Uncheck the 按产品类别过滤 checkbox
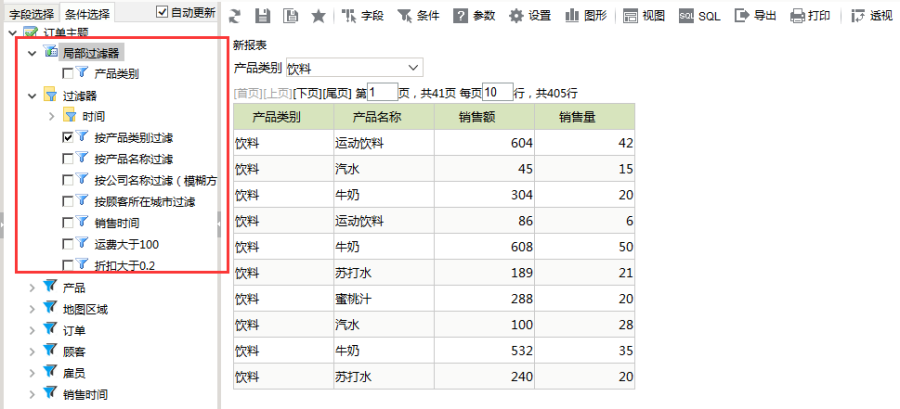The image size is (900, 409). pos(67,138)
